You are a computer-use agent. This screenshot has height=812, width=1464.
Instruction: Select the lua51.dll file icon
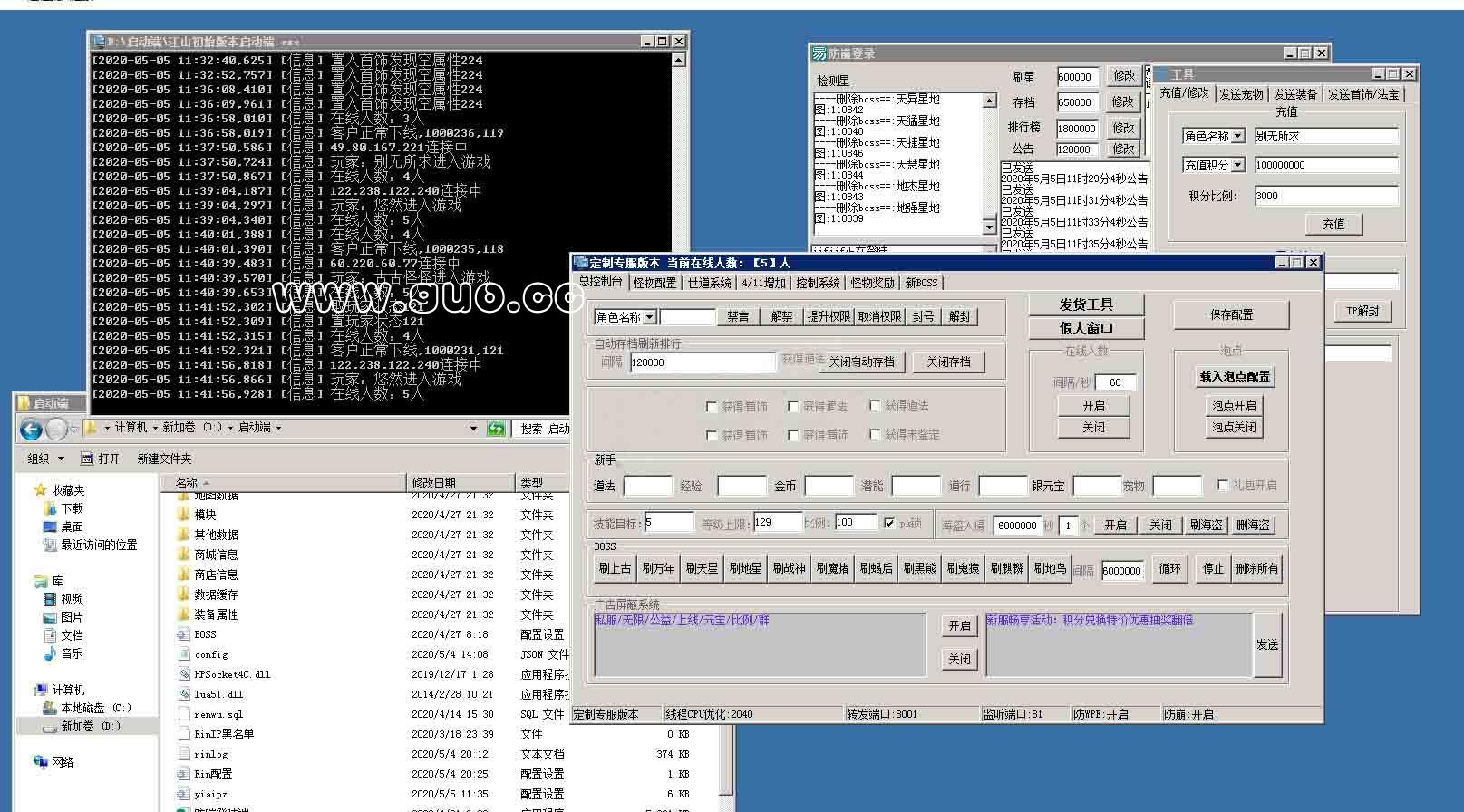pyautogui.click(x=184, y=694)
